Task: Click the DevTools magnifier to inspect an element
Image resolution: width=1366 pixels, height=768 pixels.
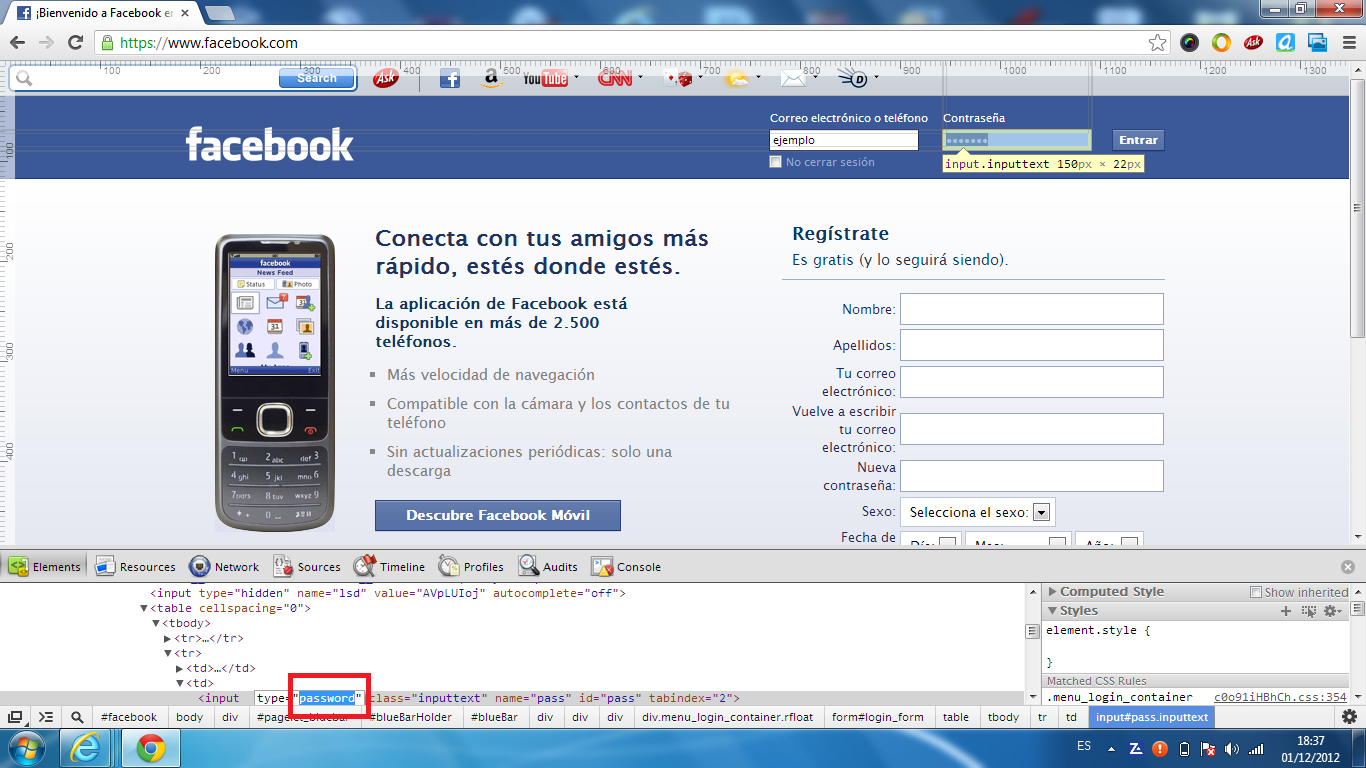Action: 77,717
